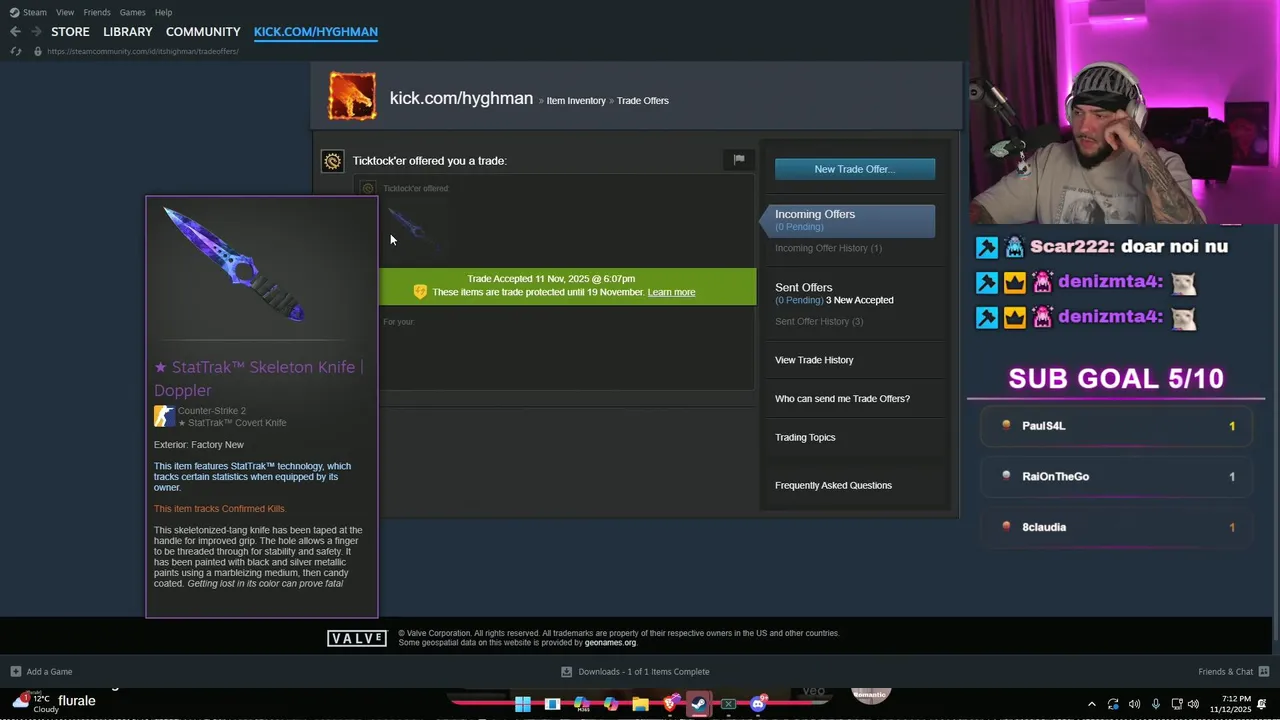Switch to the COMMUNITY tab
This screenshot has height=720, width=1280.
click(203, 32)
